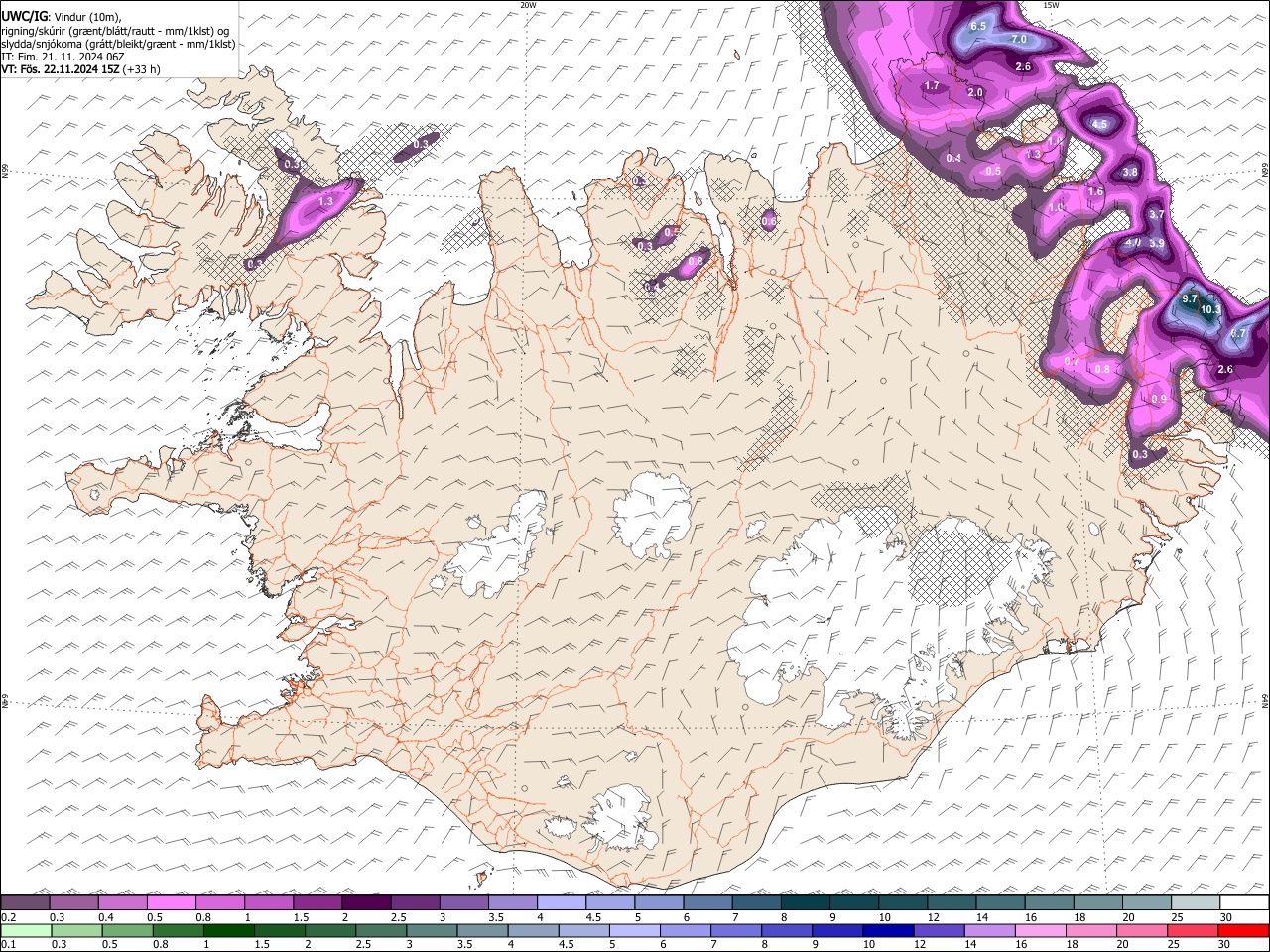
Task: Click the 20W longitude label at top
Action: point(528,5)
